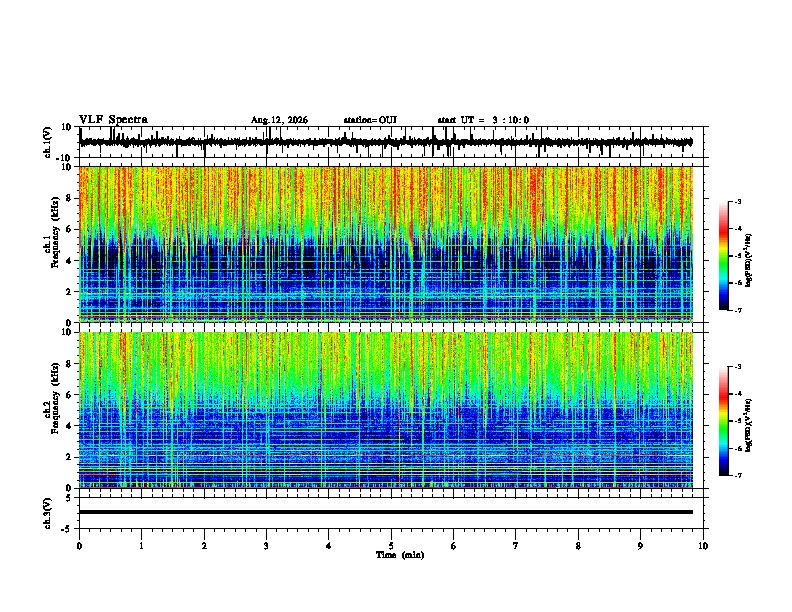Click the ch.1 voltage waveform trace
The width and height of the screenshot is (792, 612).
click(x=386, y=142)
